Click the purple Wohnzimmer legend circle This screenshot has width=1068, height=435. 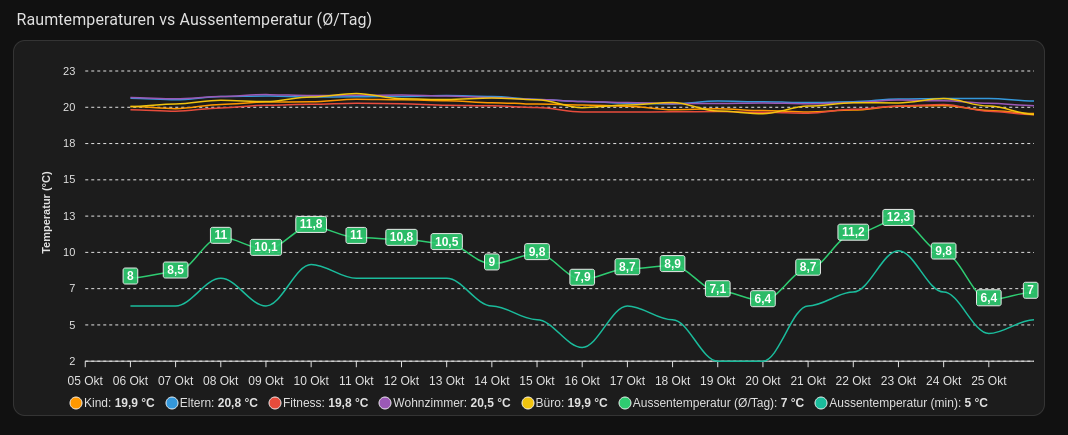click(385, 403)
